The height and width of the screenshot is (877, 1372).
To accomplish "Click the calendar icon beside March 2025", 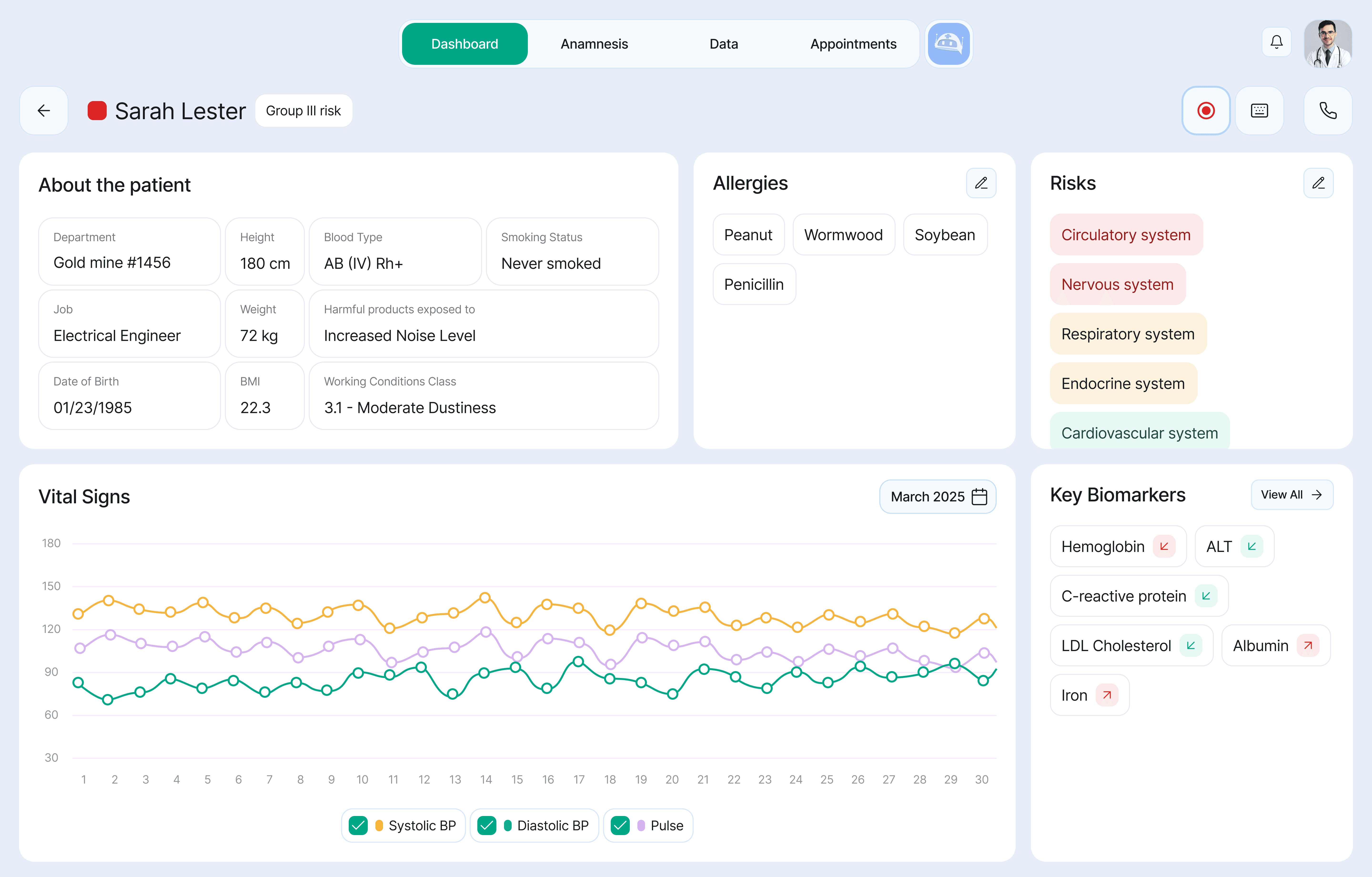I will [979, 497].
